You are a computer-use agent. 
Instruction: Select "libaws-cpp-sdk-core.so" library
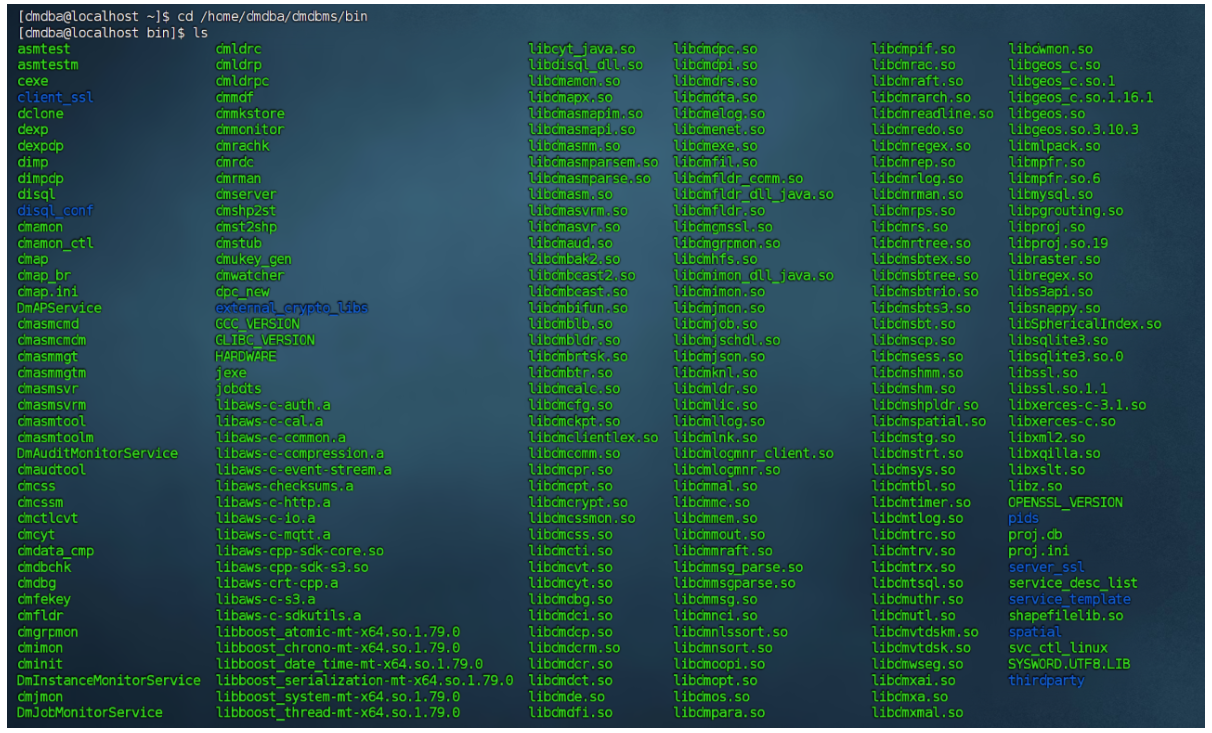pos(300,550)
